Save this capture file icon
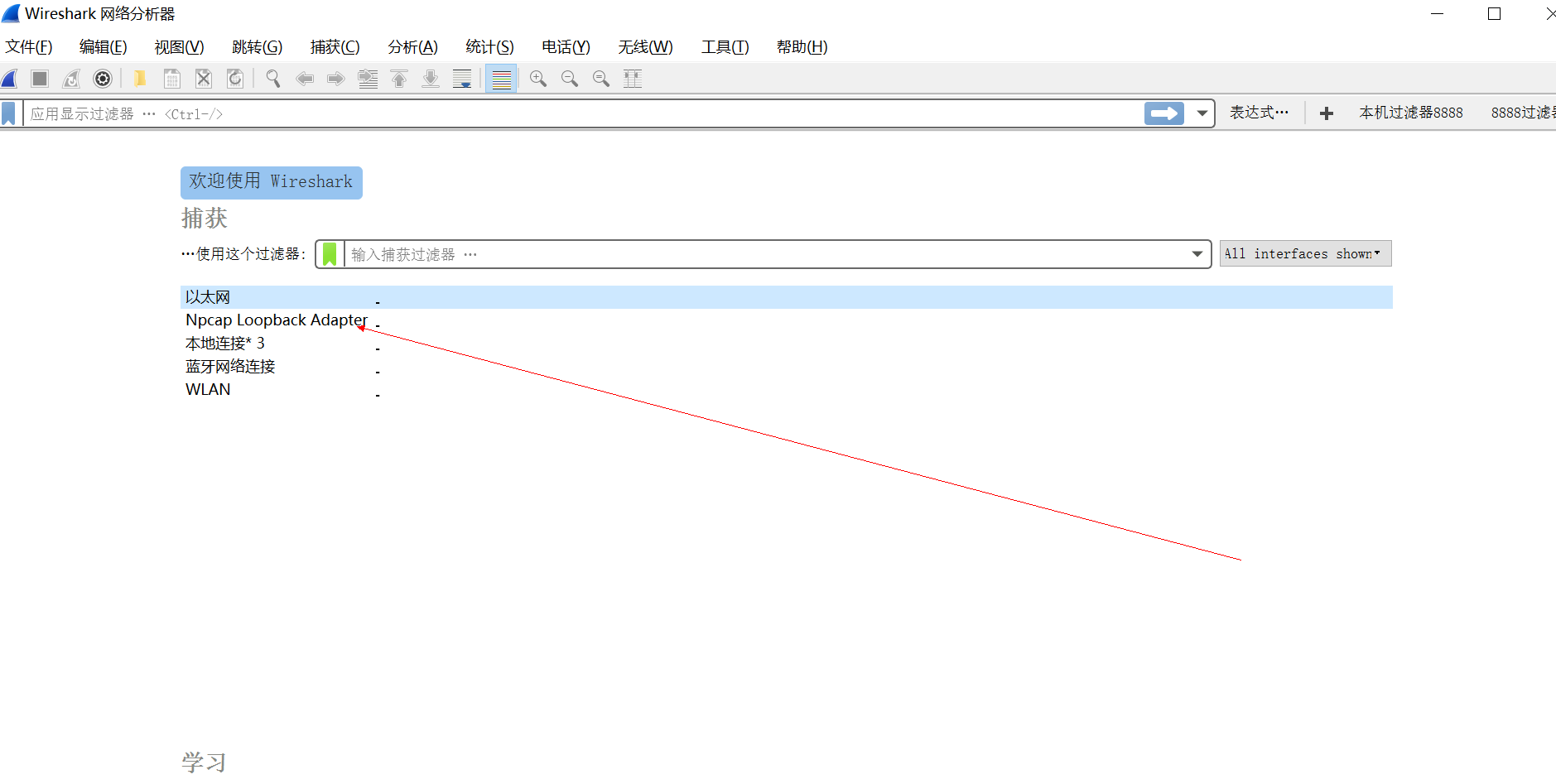1556x784 pixels. [x=171, y=79]
